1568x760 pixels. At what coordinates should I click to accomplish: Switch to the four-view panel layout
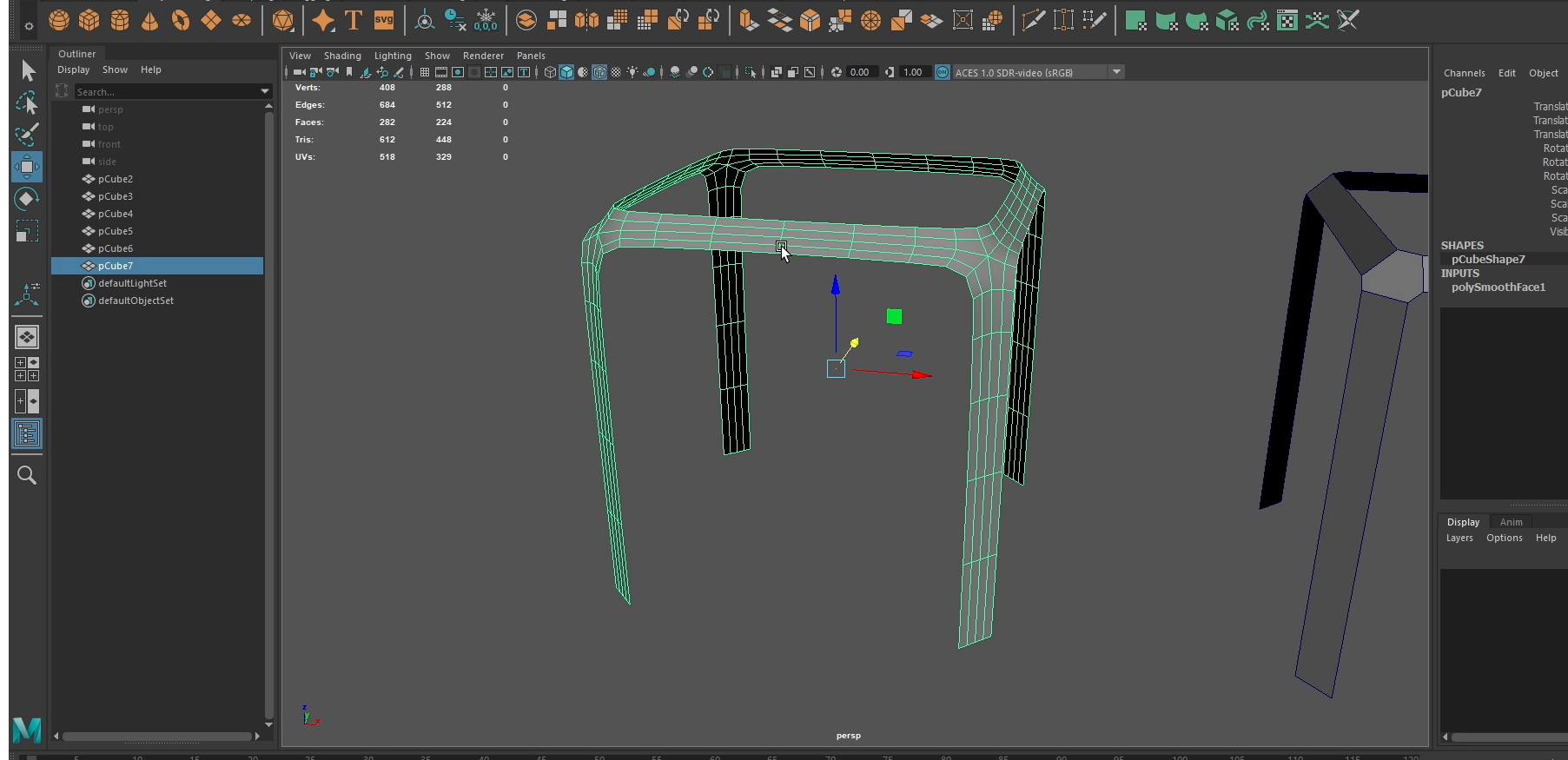pos(27,369)
